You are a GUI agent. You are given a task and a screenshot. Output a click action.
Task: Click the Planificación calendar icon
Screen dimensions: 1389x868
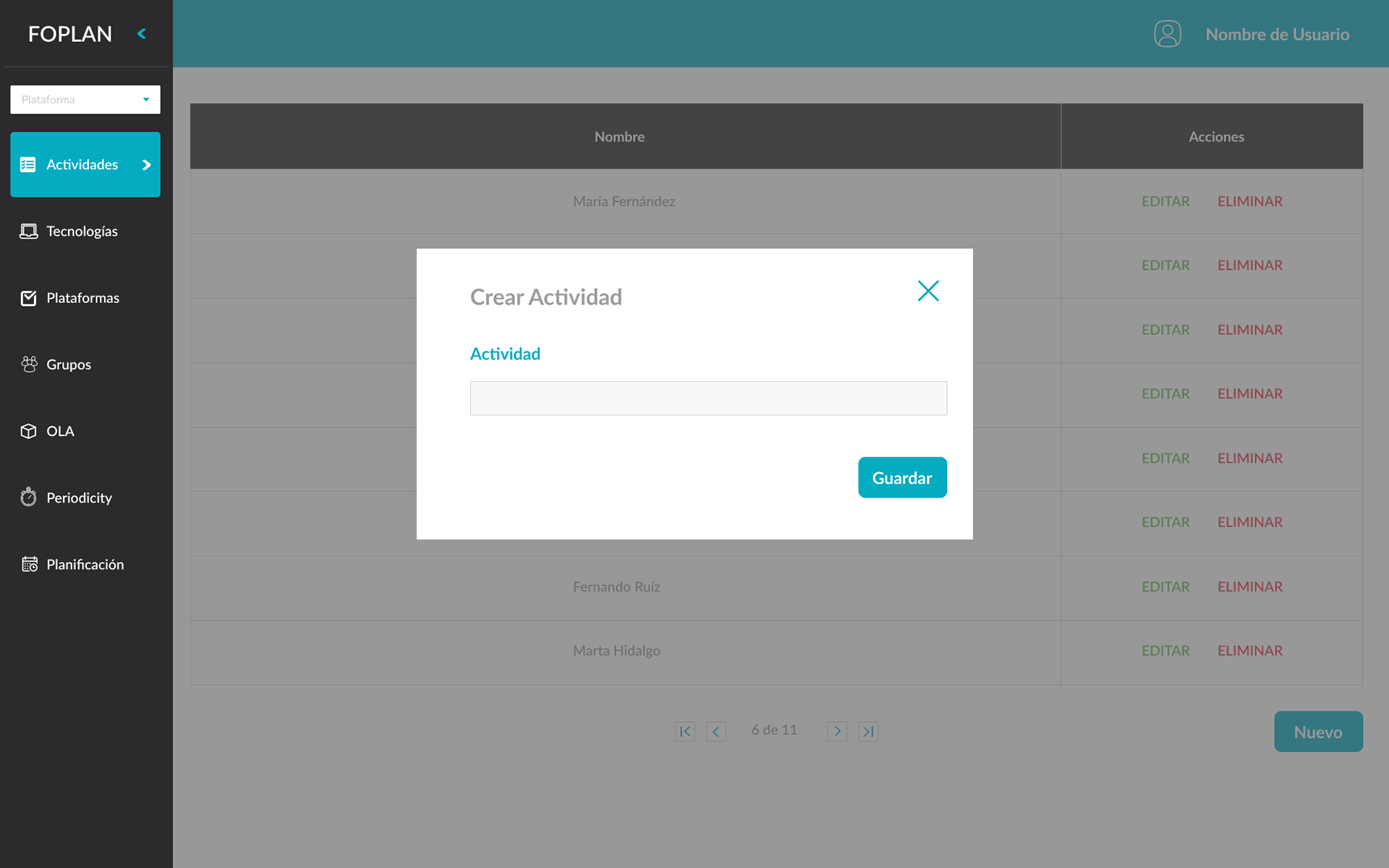29,564
